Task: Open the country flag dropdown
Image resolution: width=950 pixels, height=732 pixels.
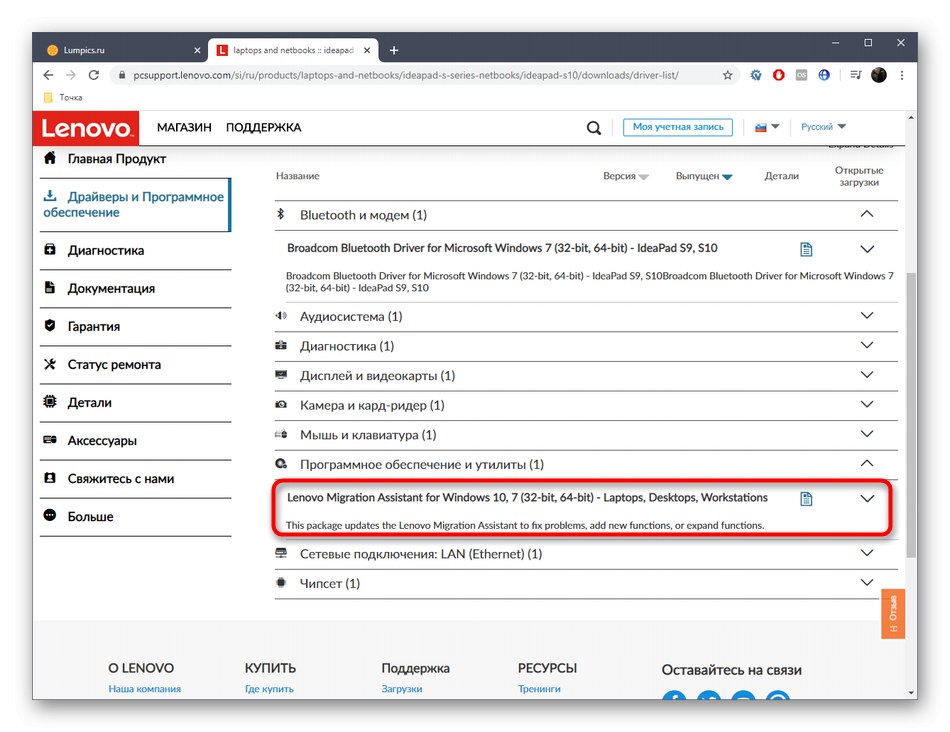Action: [767, 127]
